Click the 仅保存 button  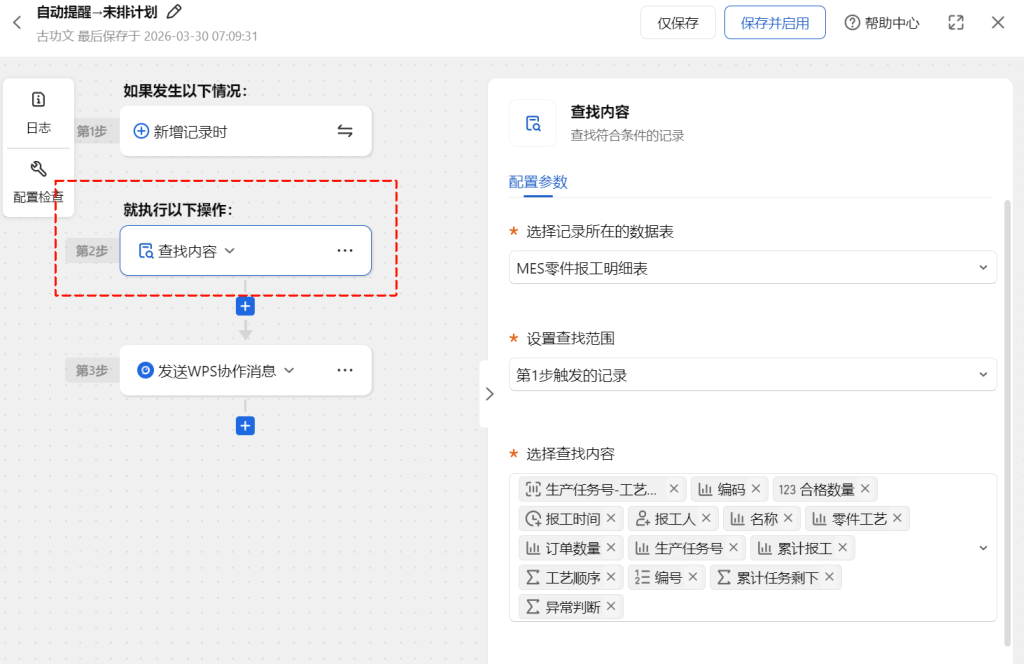click(x=678, y=23)
